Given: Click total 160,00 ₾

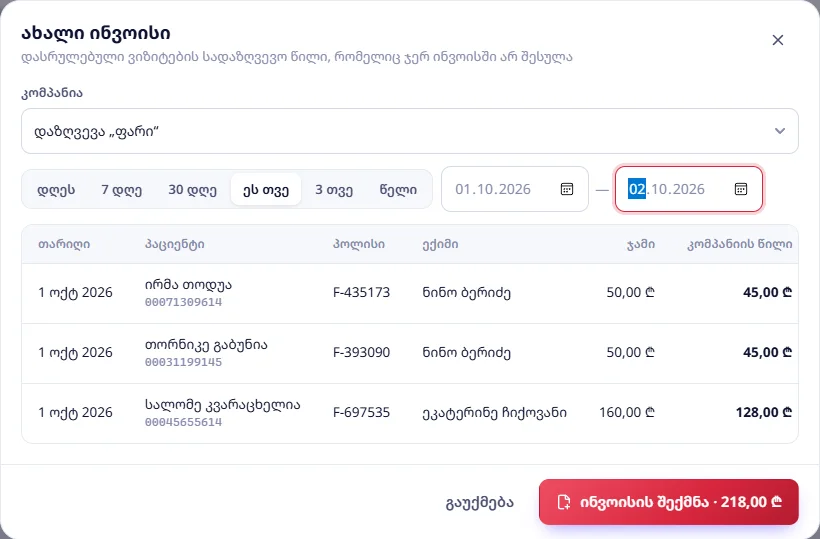Looking at the screenshot, I should coord(627,412).
